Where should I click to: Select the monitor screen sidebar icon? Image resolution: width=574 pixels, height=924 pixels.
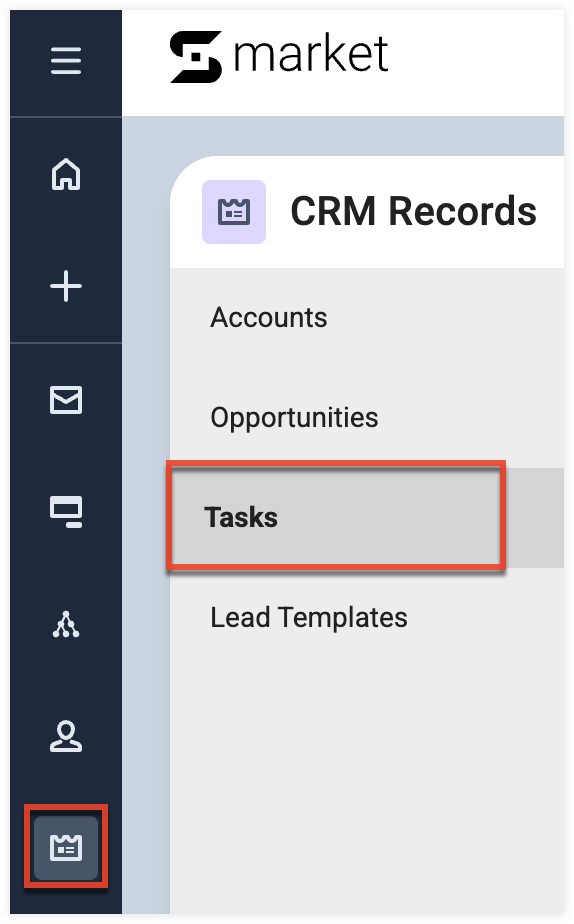[x=65, y=512]
